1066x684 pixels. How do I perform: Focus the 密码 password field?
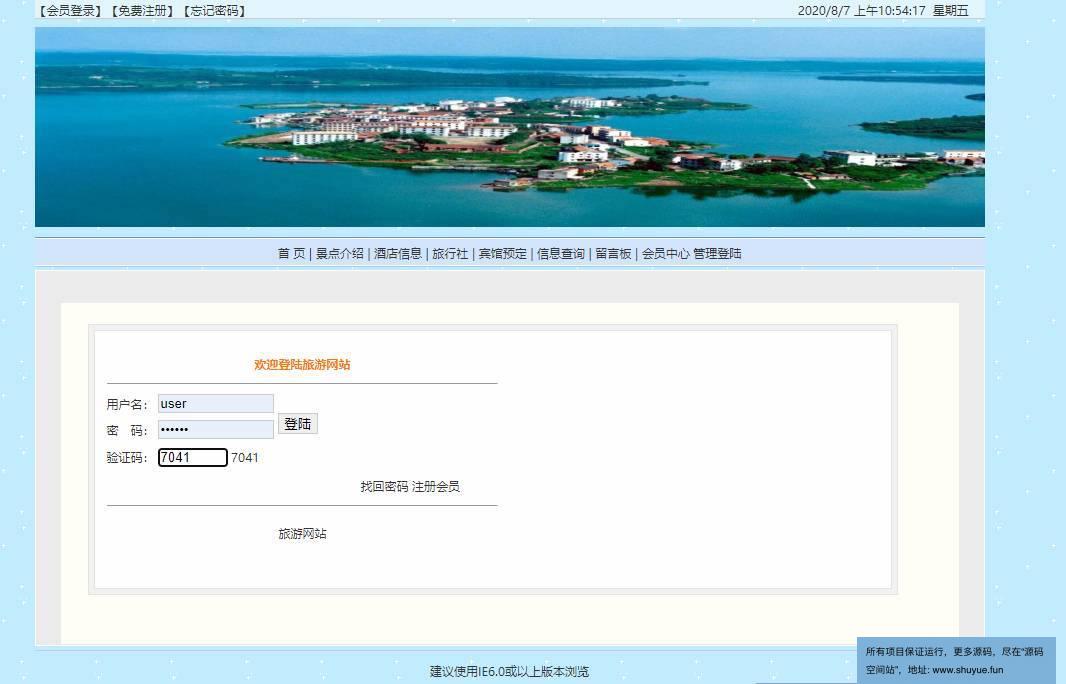(216, 429)
